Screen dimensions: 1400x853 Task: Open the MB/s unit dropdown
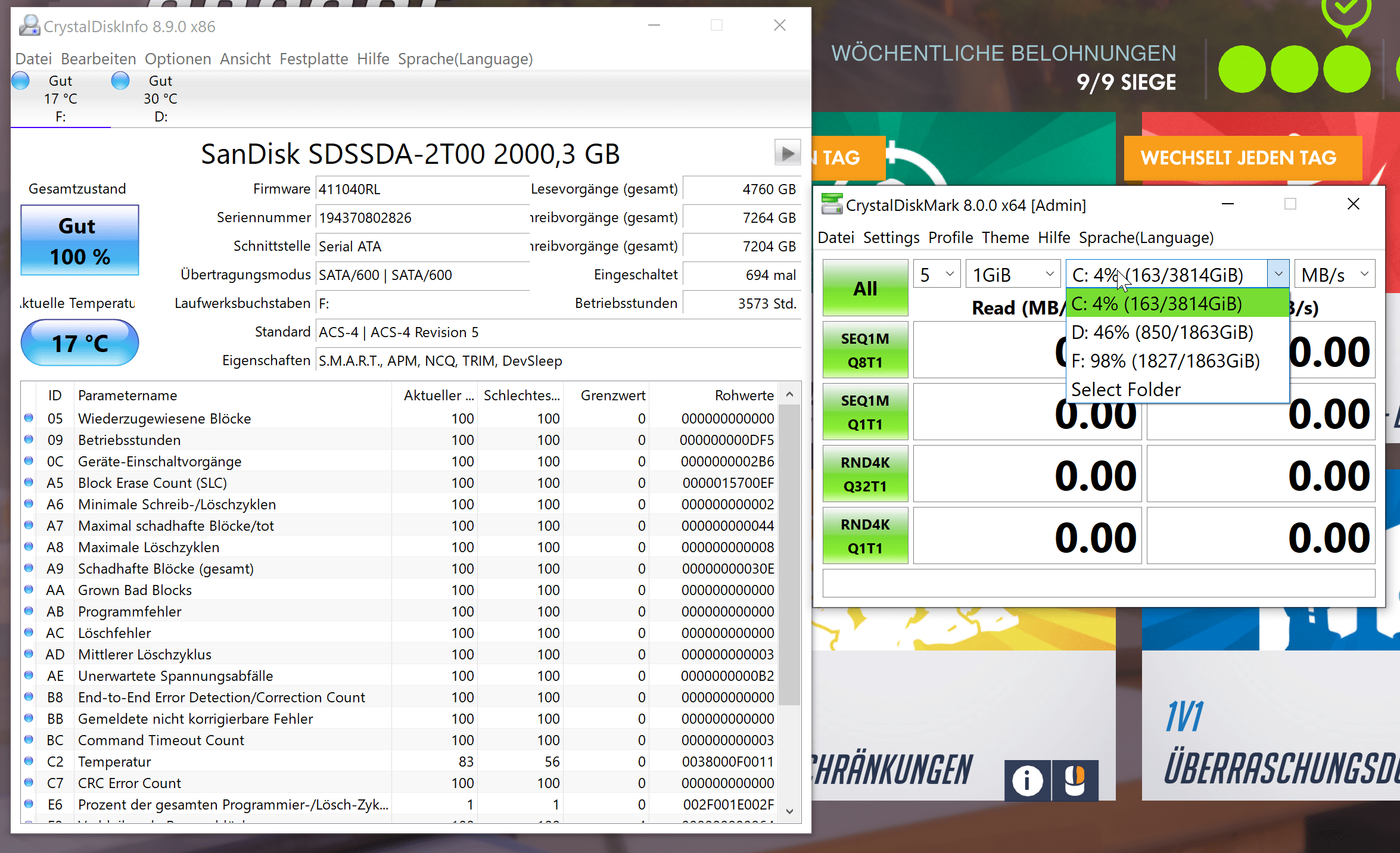(x=1334, y=275)
